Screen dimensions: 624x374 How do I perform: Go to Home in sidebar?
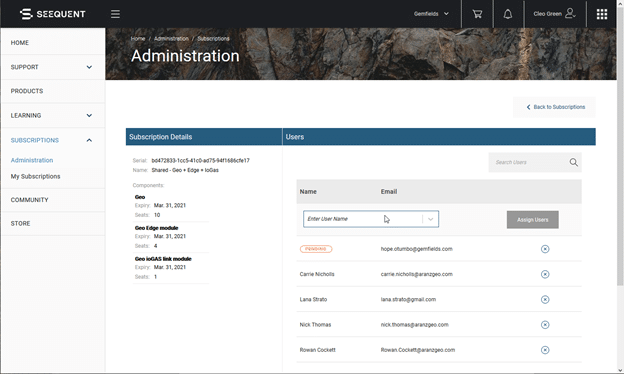point(20,43)
